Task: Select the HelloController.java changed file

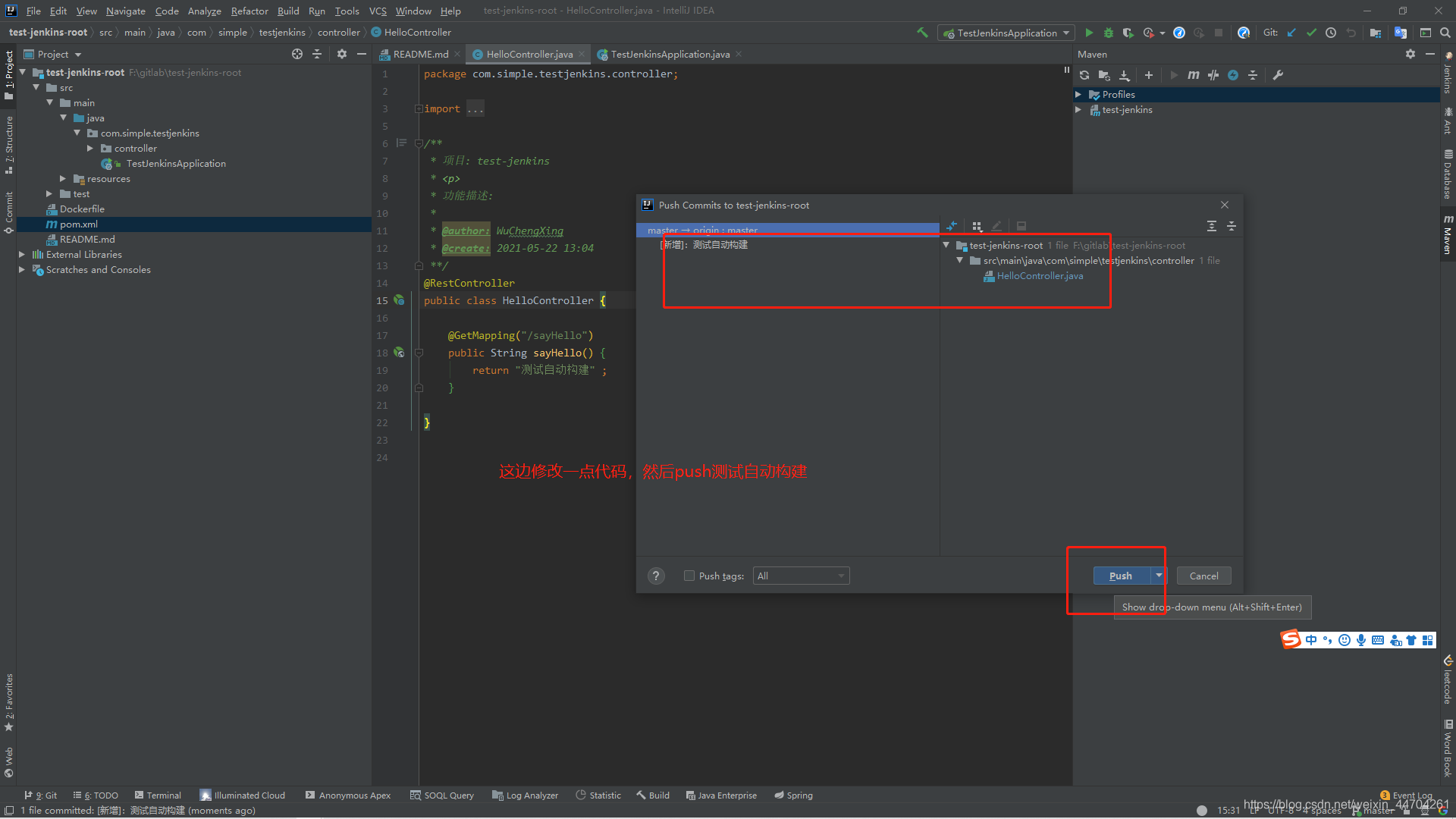Action: (x=1040, y=276)
